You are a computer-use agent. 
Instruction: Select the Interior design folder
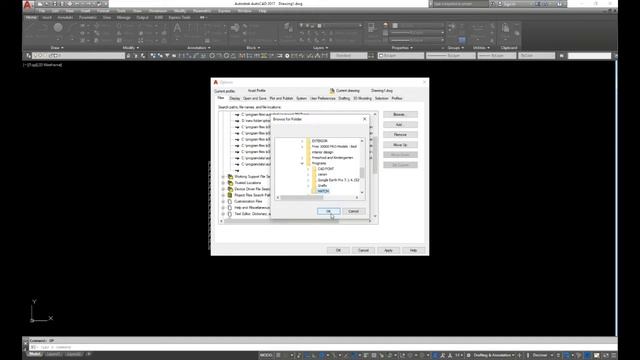pos(322,152)
